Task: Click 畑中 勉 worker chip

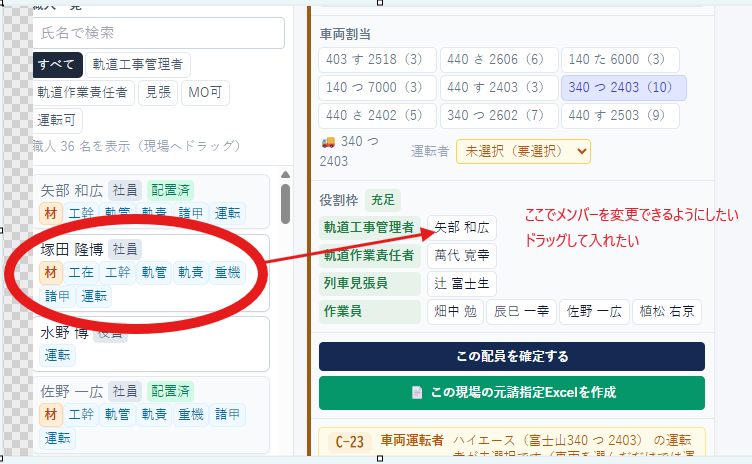Action: pos(455,312)
